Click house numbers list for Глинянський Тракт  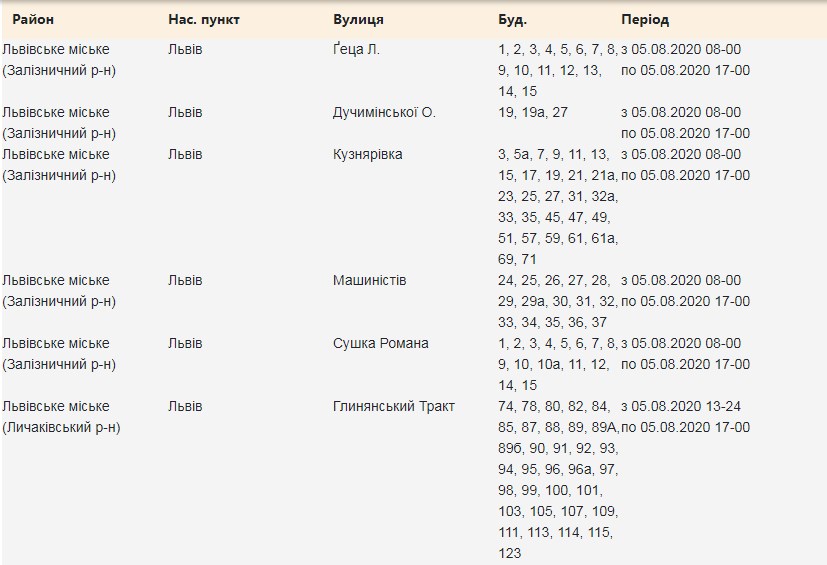coord(556,479)
